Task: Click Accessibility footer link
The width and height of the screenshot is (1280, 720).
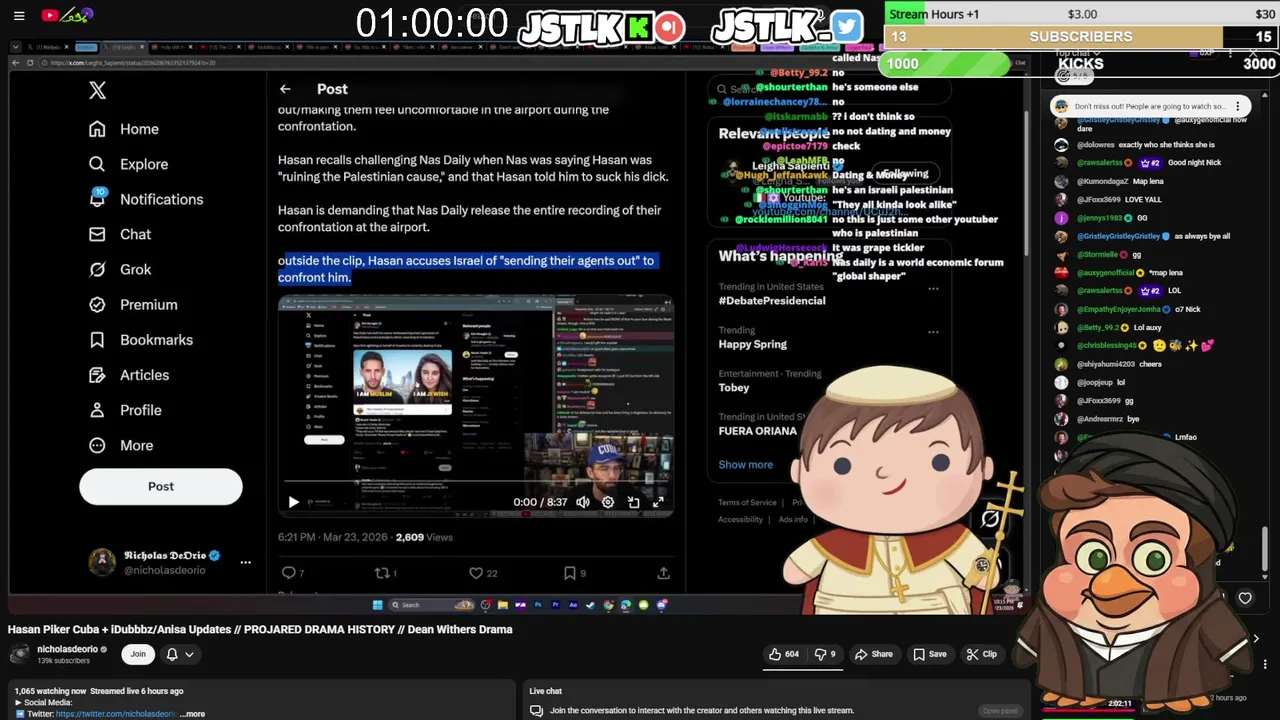Action: pyautogui.click(x=740, y=519)
